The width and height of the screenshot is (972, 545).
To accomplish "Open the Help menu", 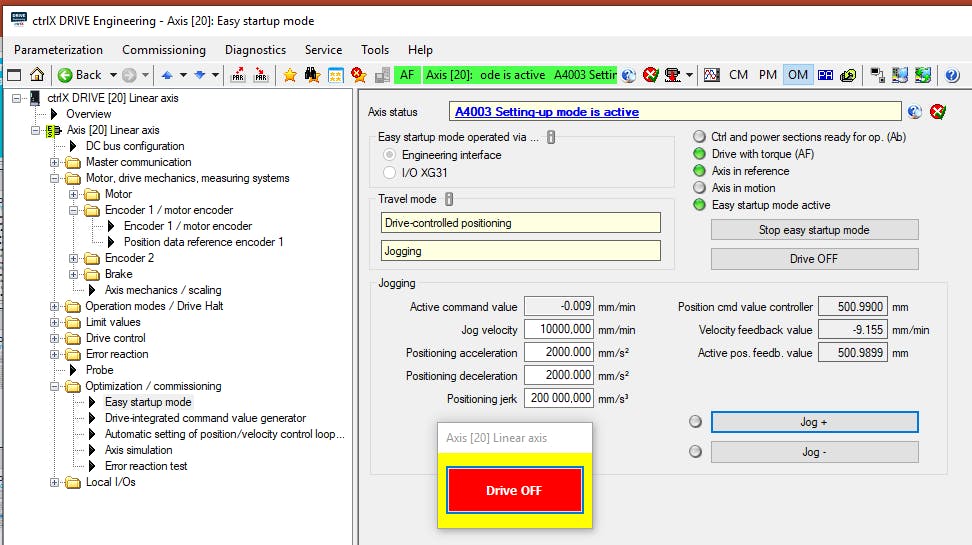I will tap(420, 50).
